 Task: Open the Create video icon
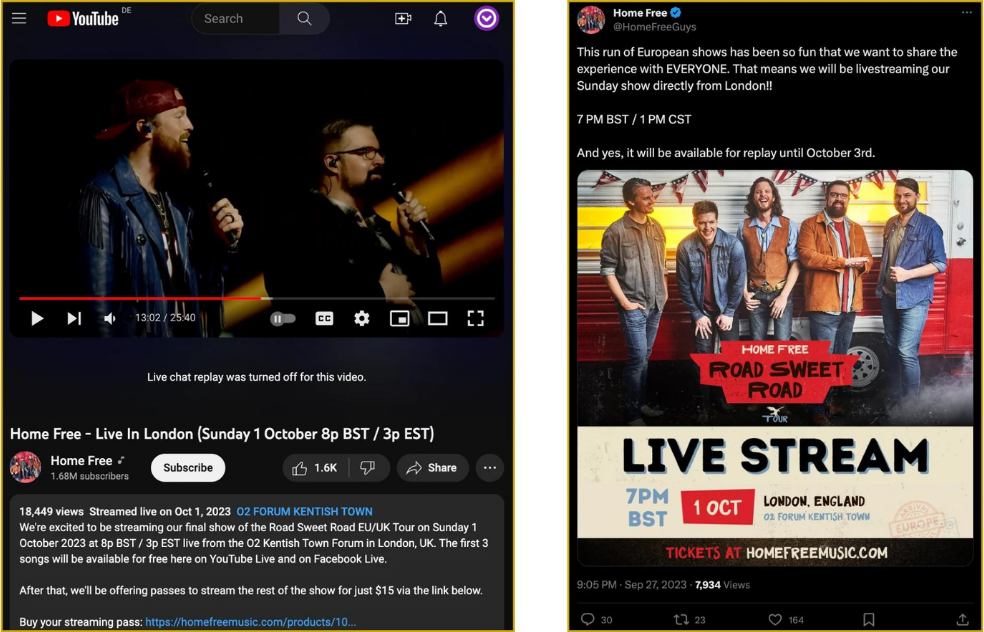pyautogui.click(x=403, y=19)
